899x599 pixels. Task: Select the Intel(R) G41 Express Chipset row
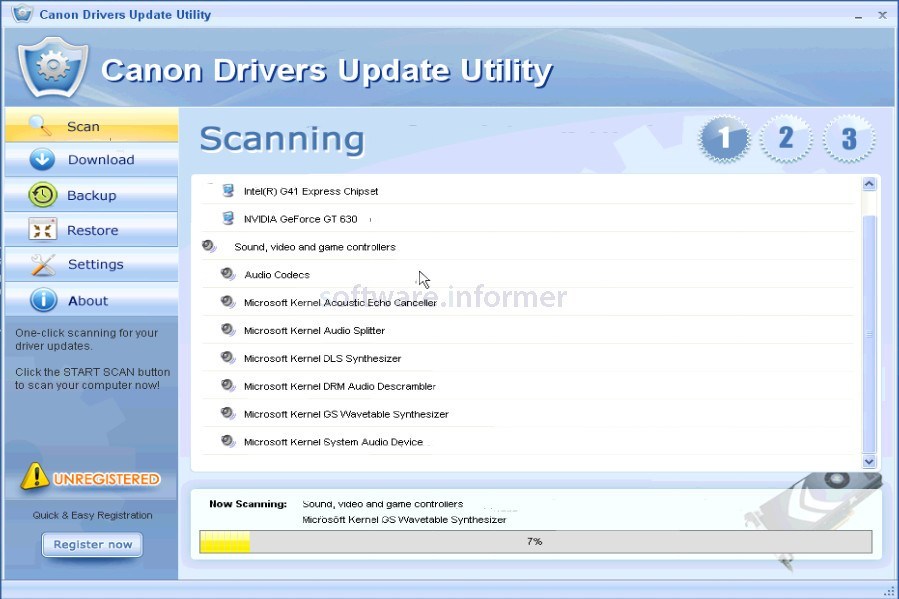point(527,191)
